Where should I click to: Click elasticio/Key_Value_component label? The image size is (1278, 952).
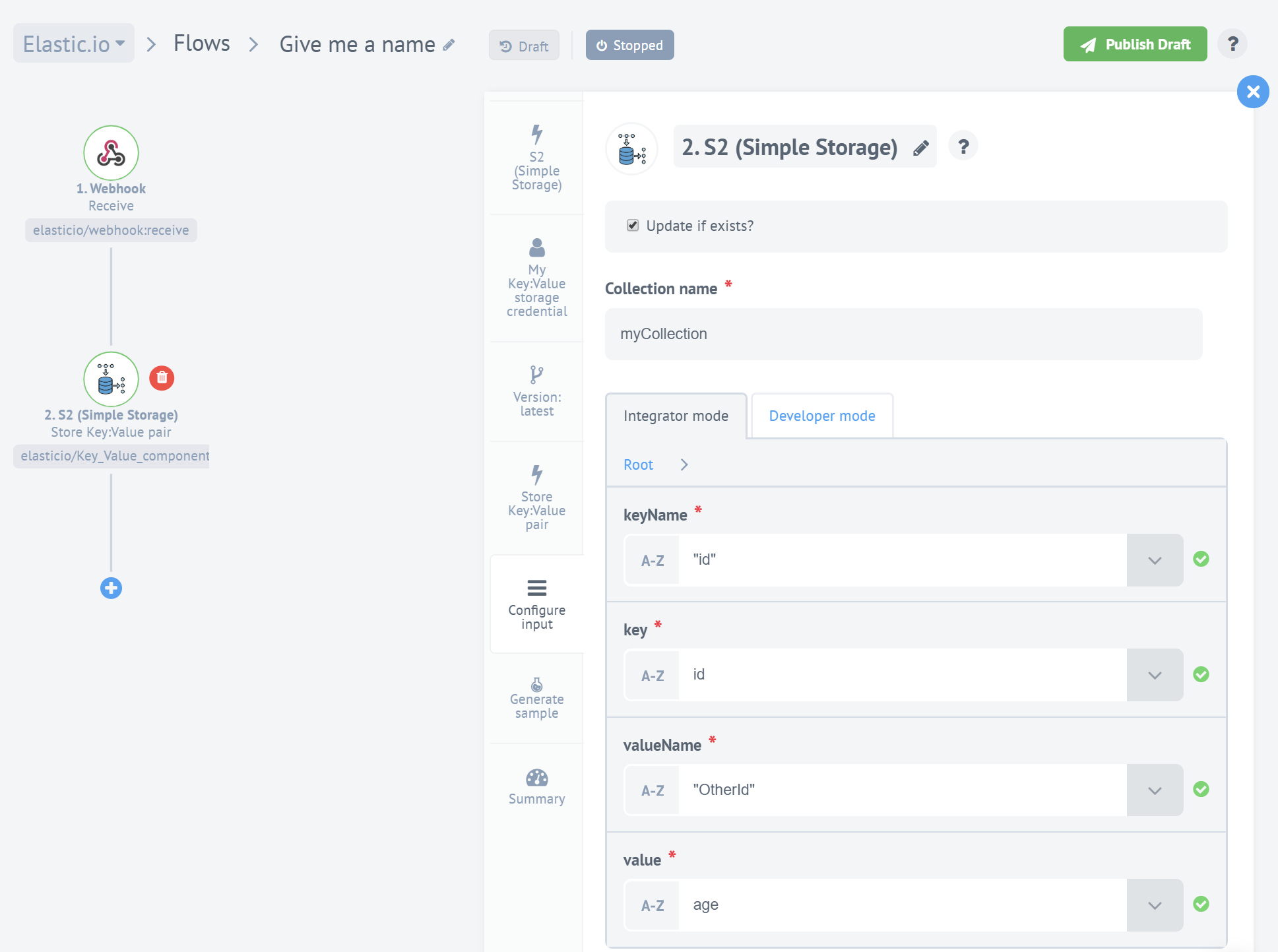111,456
